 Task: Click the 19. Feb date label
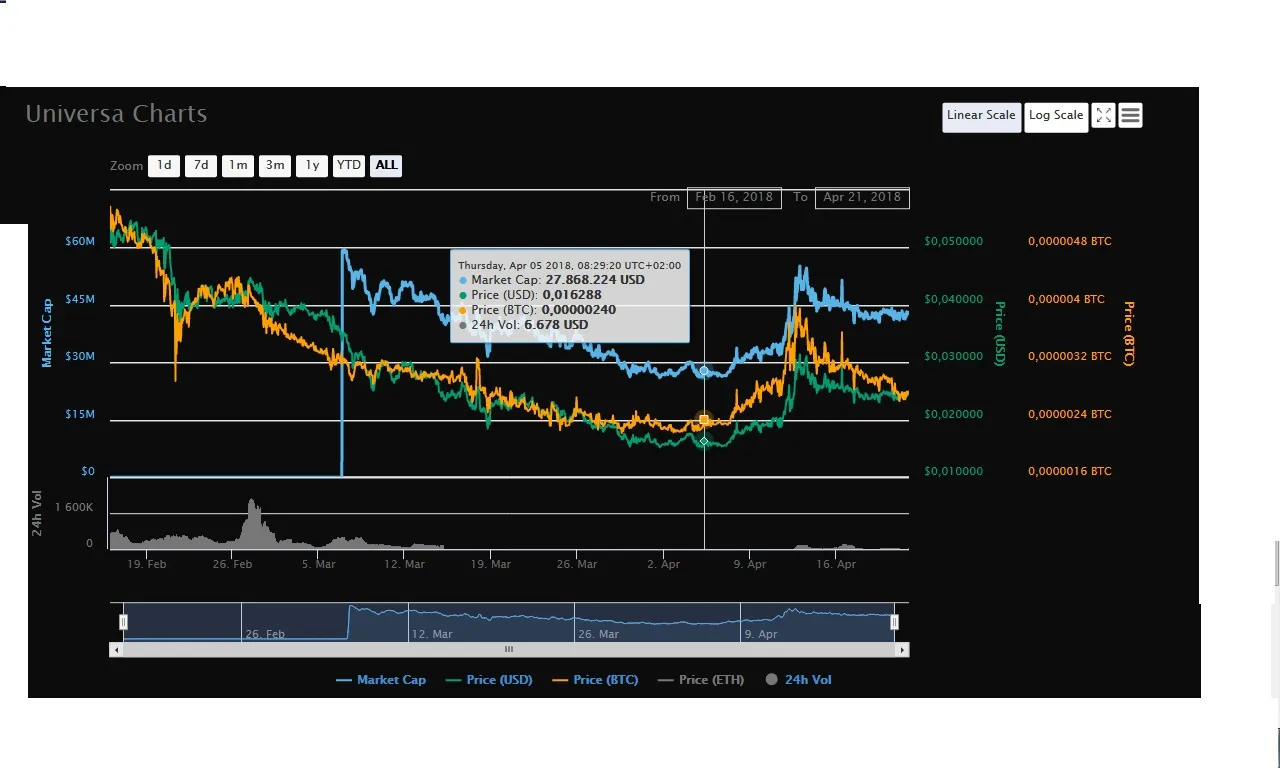146,565
